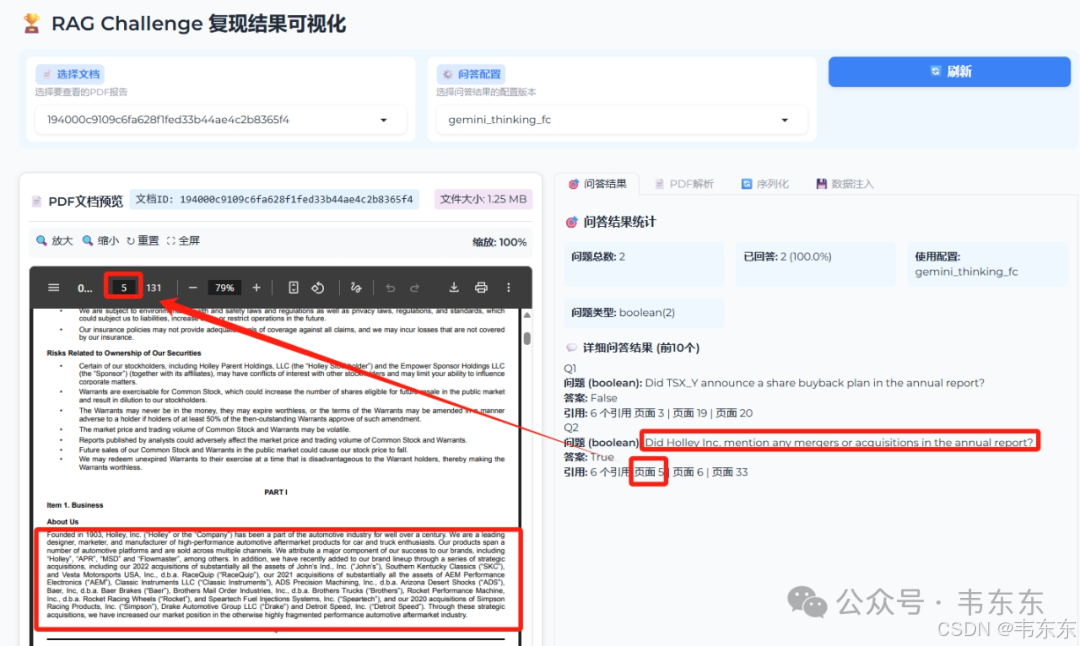Toggle the fit-to-page icon in PDF toolbar

293,288
